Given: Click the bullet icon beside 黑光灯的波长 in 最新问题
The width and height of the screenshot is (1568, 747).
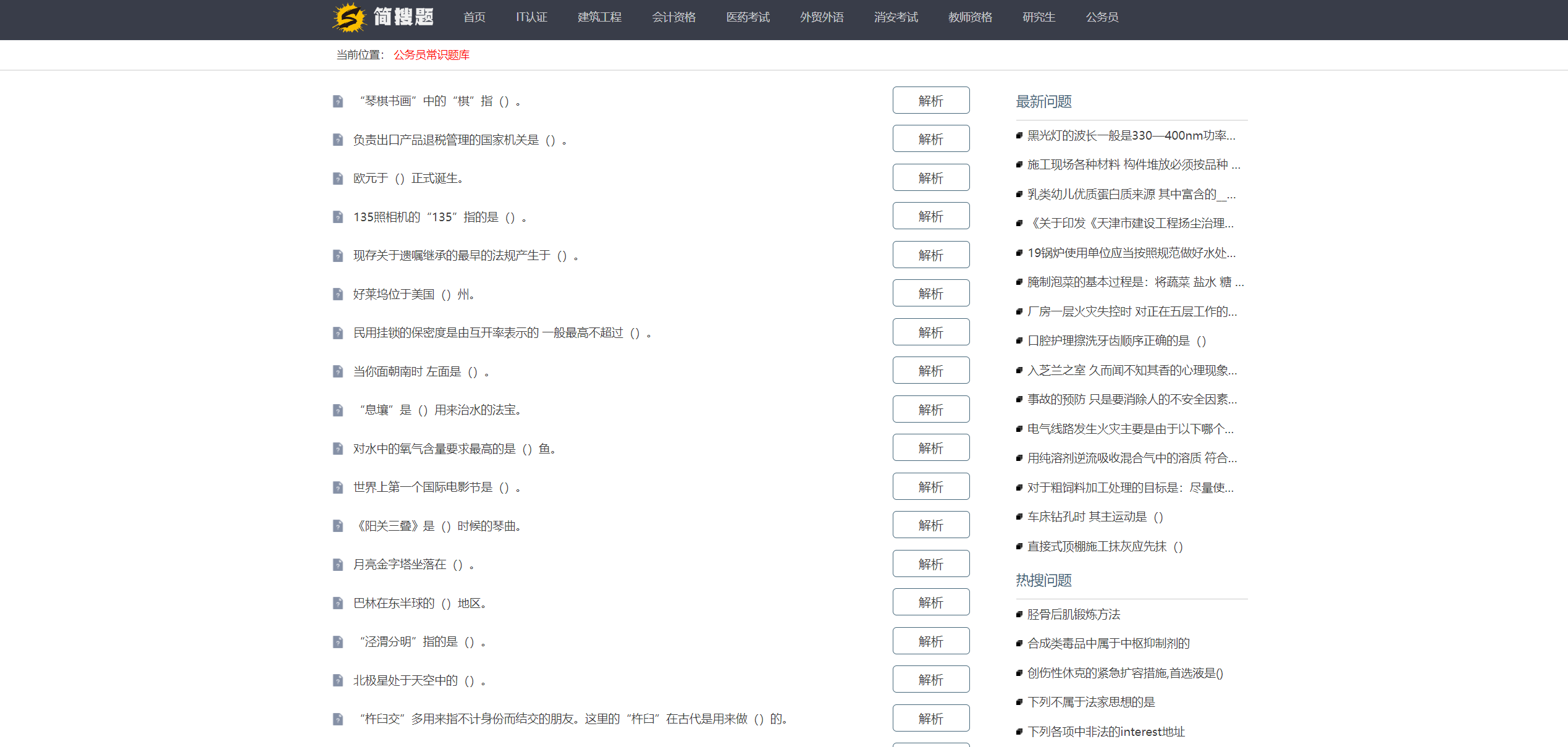Looking at the screenshot, I should click(1019, 135).
